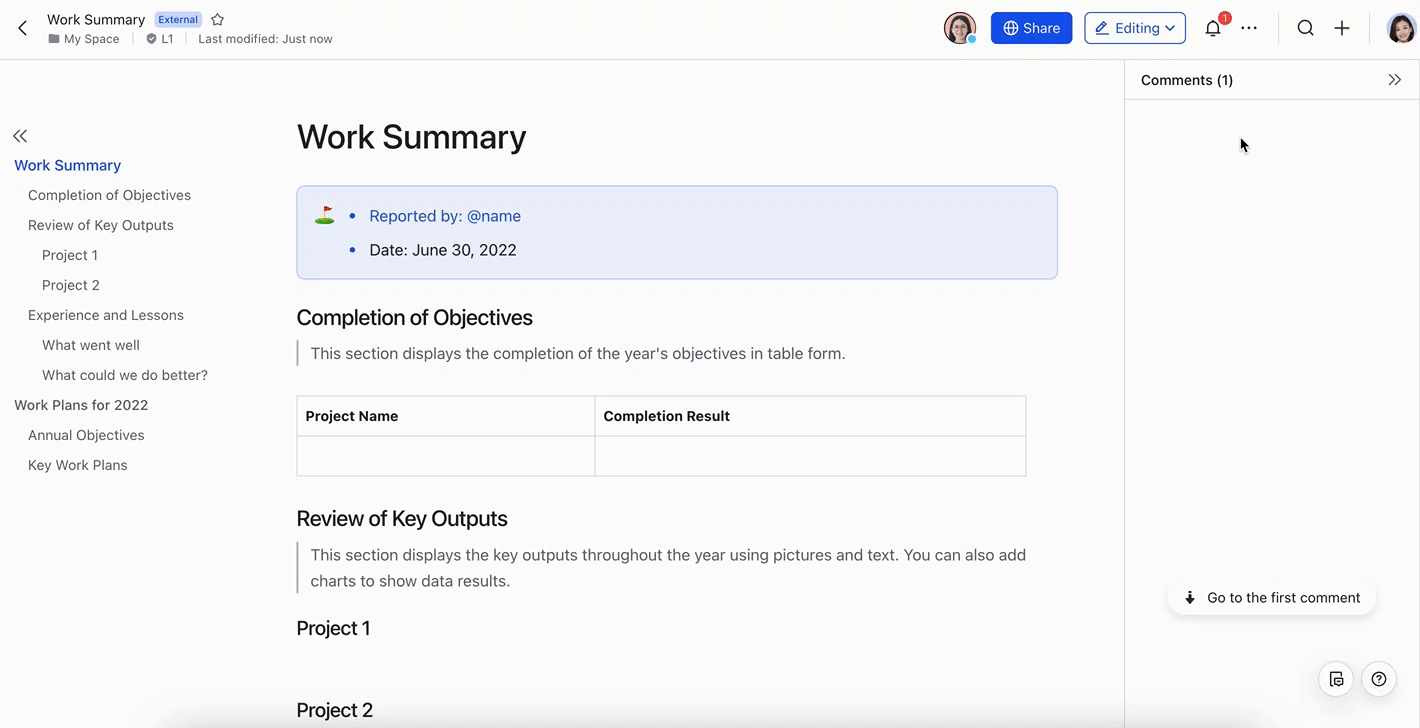Click the Share button
The height and width of the screenshot is (728, 1420).
(1031, 28)
